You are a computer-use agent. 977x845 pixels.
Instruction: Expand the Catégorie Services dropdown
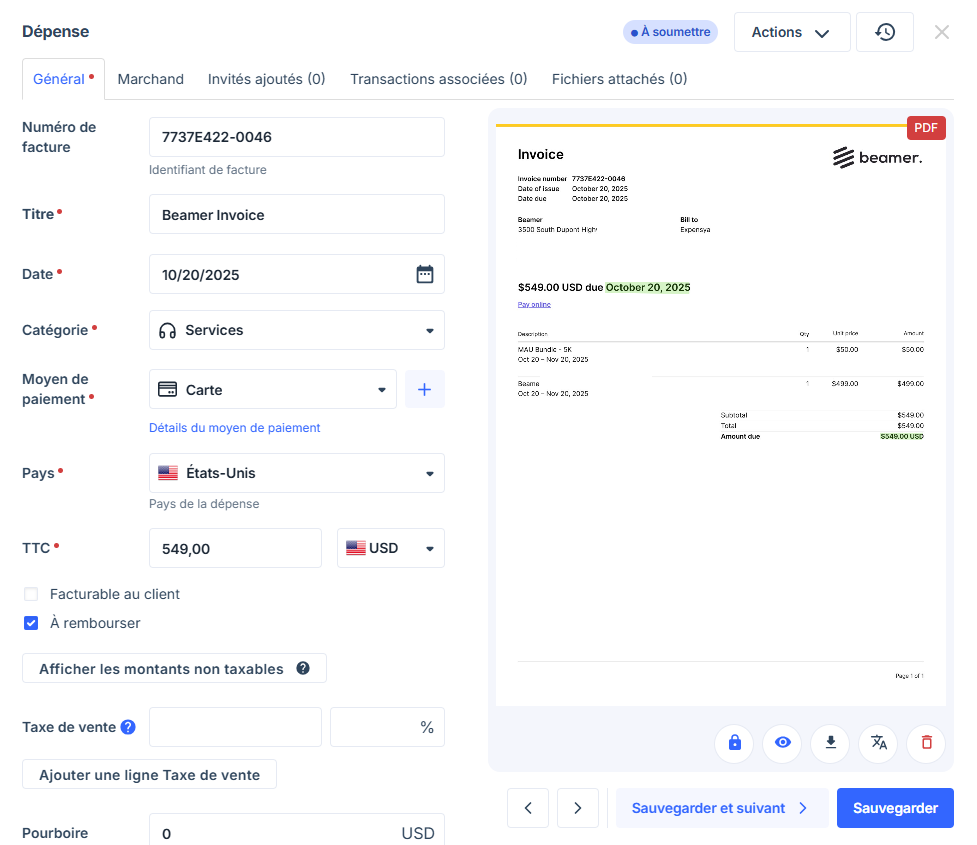click(x=296, y=330)
